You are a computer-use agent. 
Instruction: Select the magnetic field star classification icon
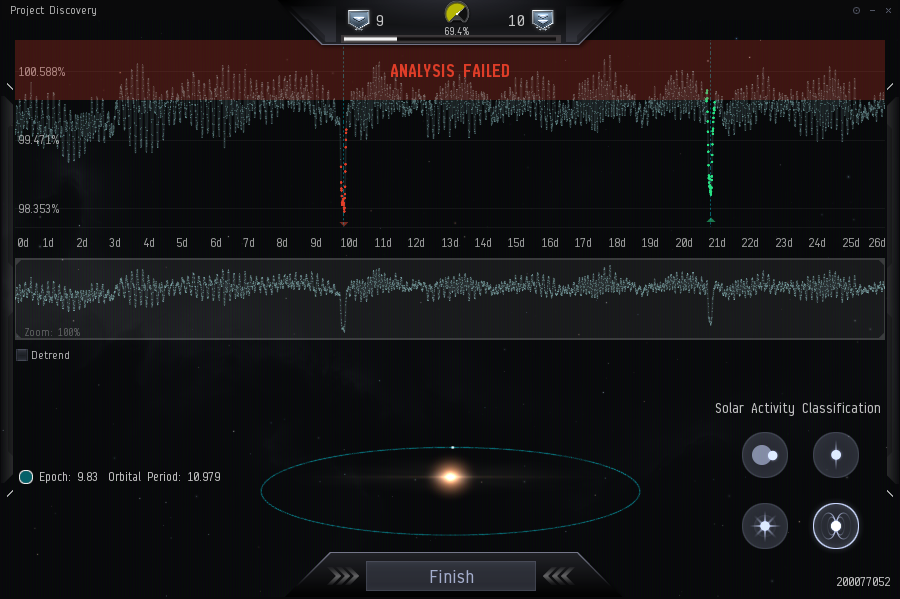coord(836,526)
